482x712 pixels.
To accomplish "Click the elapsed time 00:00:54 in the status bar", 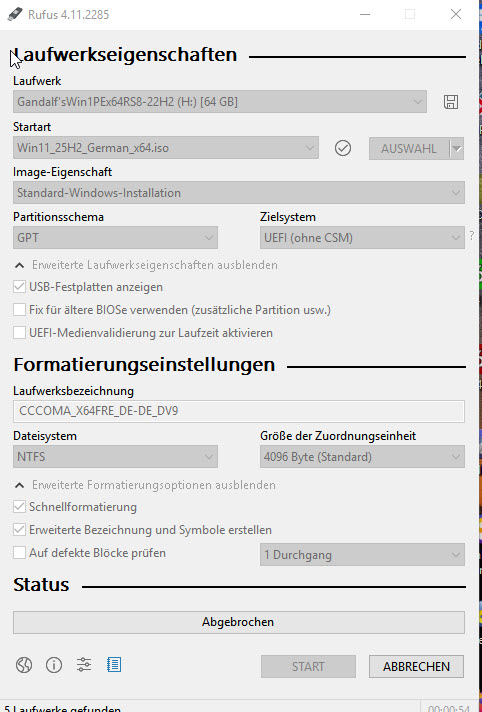I will [449, 709].
